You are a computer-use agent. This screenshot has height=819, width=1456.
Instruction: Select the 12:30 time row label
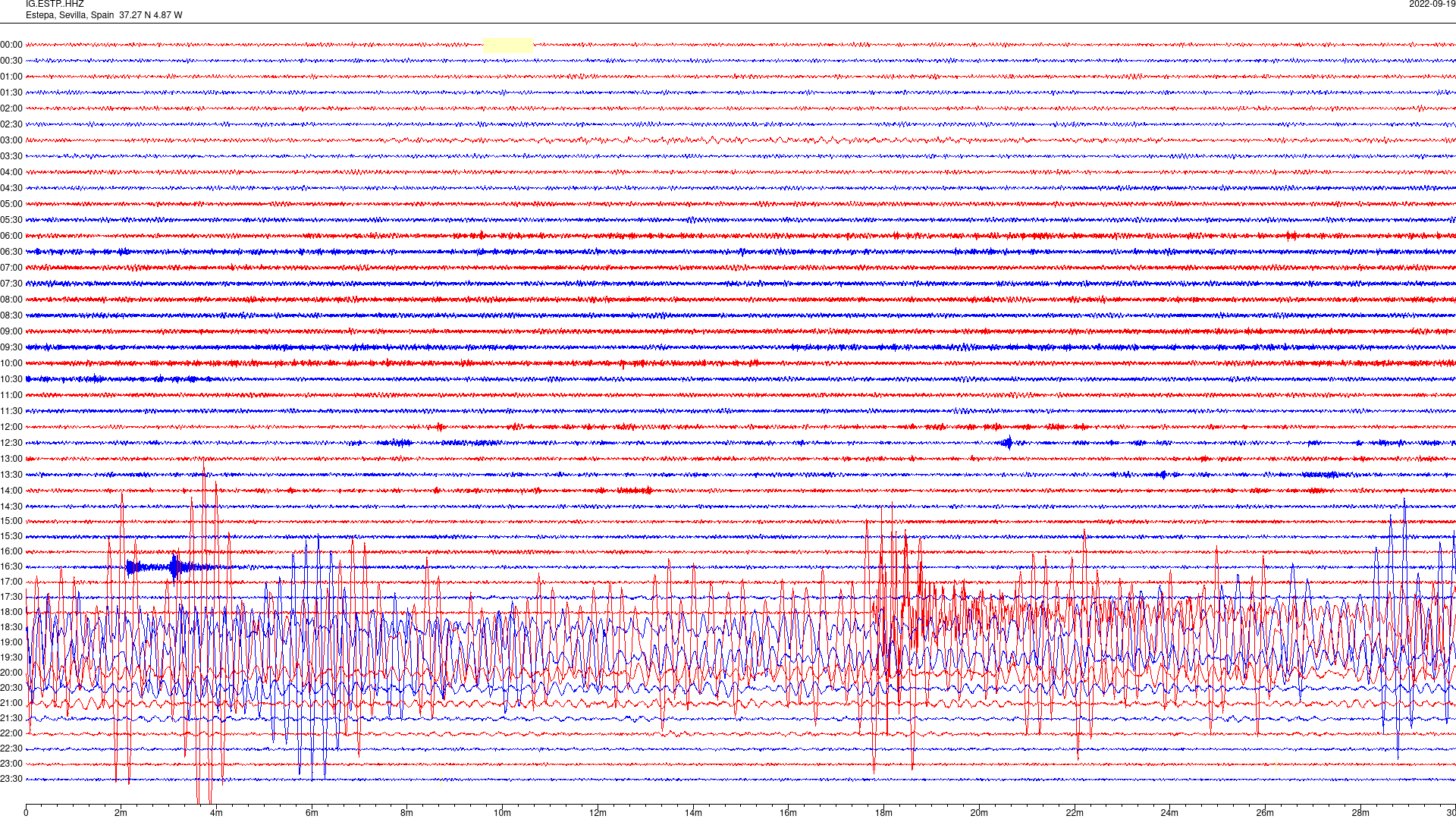pyautogui.click(x=11, y=443)
